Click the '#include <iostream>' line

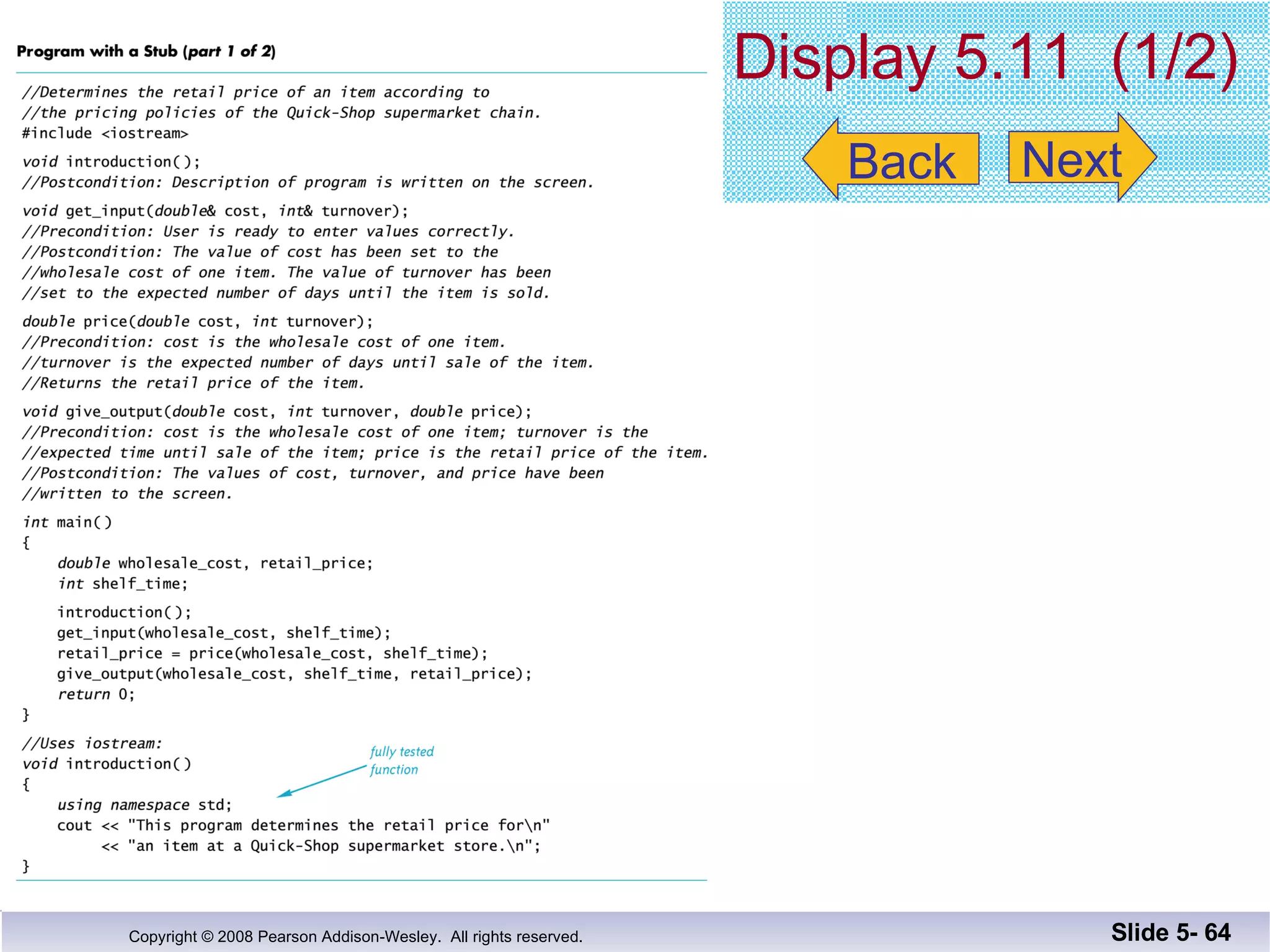(105, 133)
